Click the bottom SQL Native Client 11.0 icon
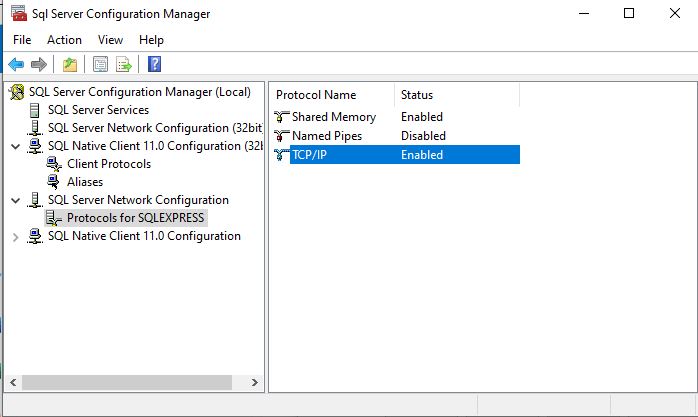698x417 pixels. (35, 236)
